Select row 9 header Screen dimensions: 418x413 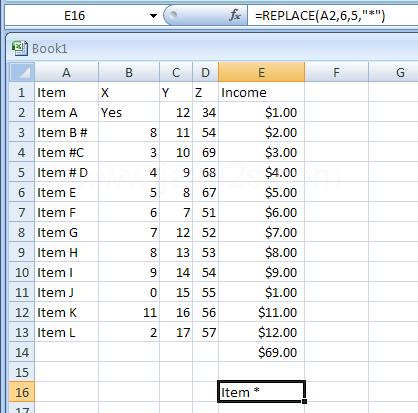pyautogui.click(x=22, y=252)
